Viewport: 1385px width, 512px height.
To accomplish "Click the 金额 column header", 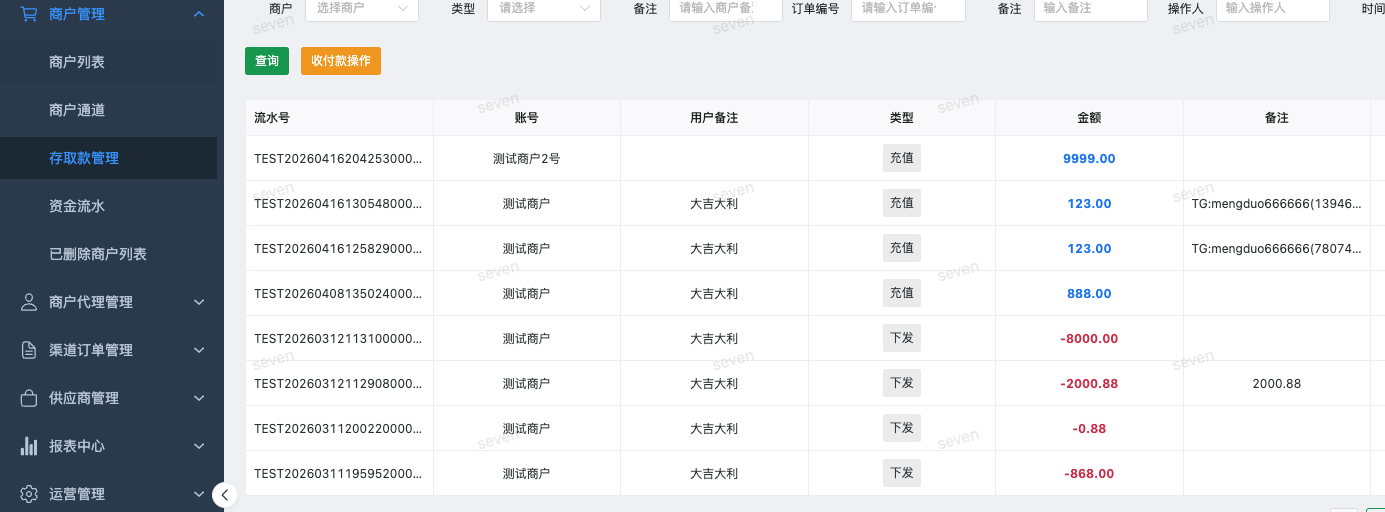I will tap(1089, 118).
